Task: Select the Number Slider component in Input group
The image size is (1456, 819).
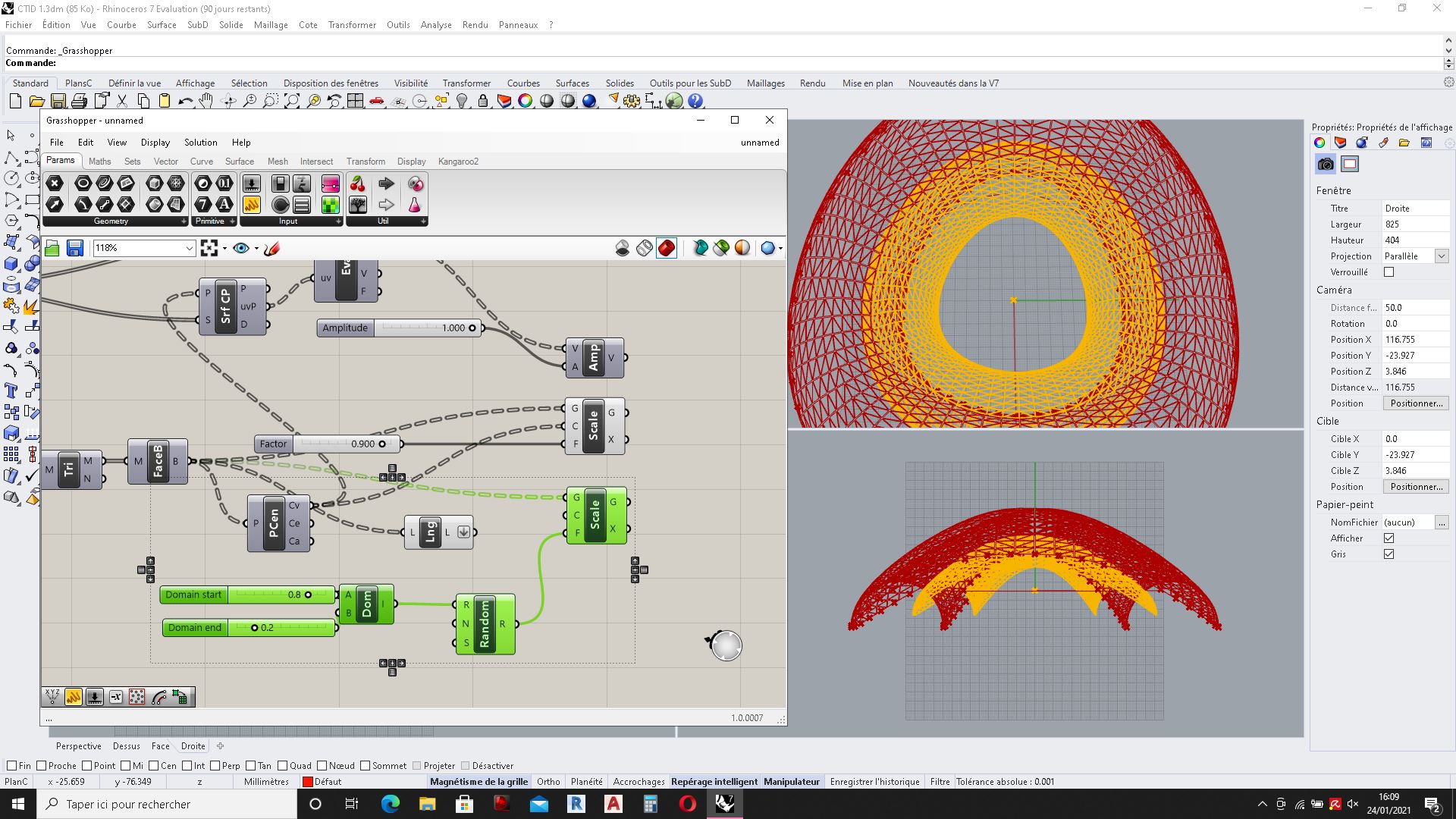Action: coord(252,184)
